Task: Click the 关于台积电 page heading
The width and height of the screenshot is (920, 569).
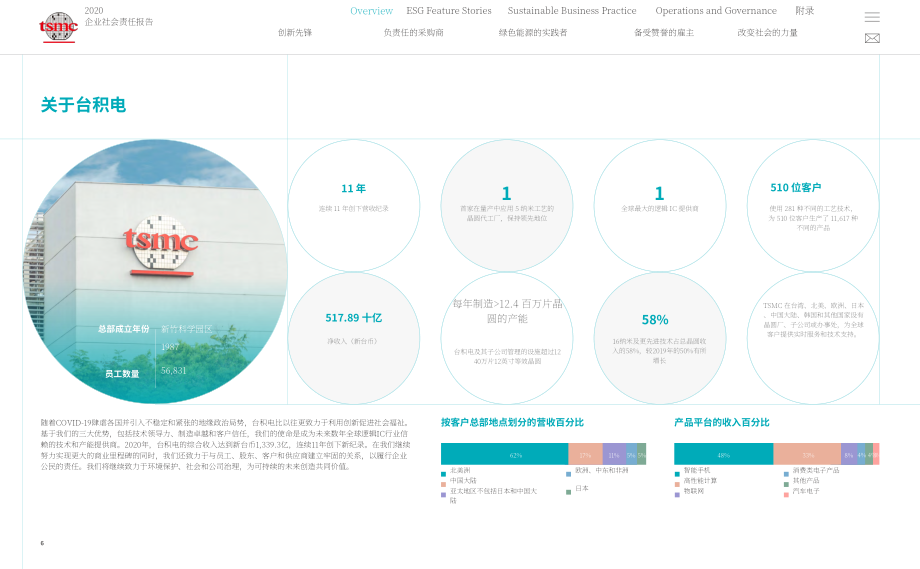Action: pos(83,105)
